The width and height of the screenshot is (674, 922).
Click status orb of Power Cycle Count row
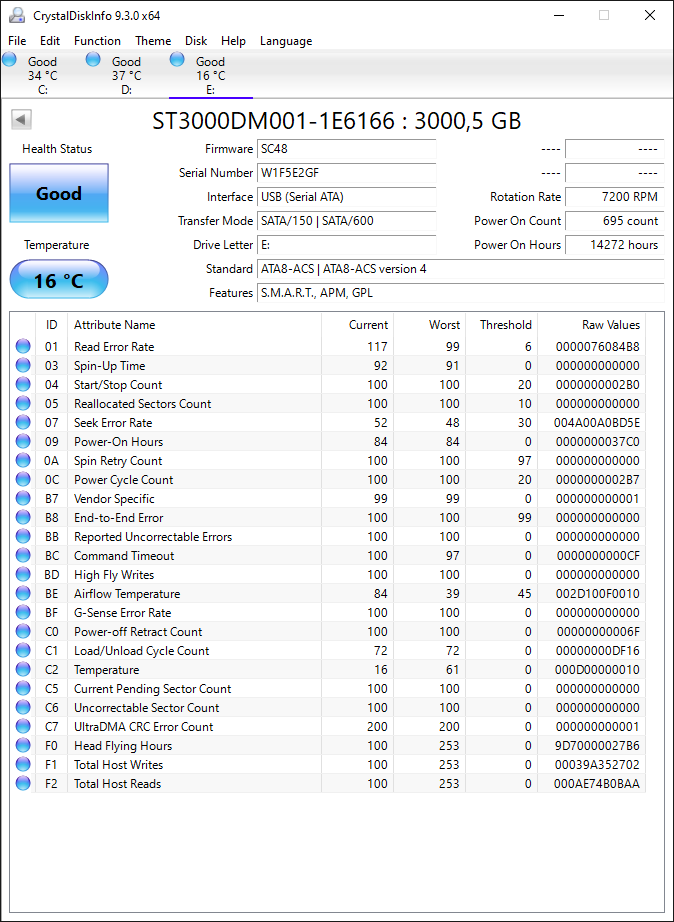pyautogui.click(x=23, y=479)
